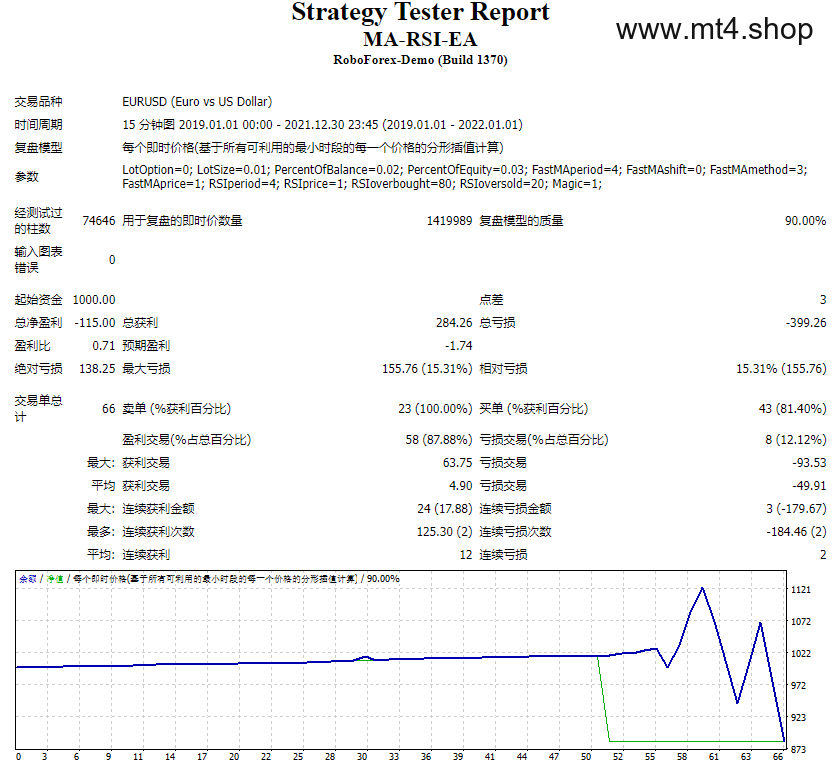Click average consecutive wins value 12
This screenshot has width=834, height=766.
pyautogui.click(x=466, y=555)
